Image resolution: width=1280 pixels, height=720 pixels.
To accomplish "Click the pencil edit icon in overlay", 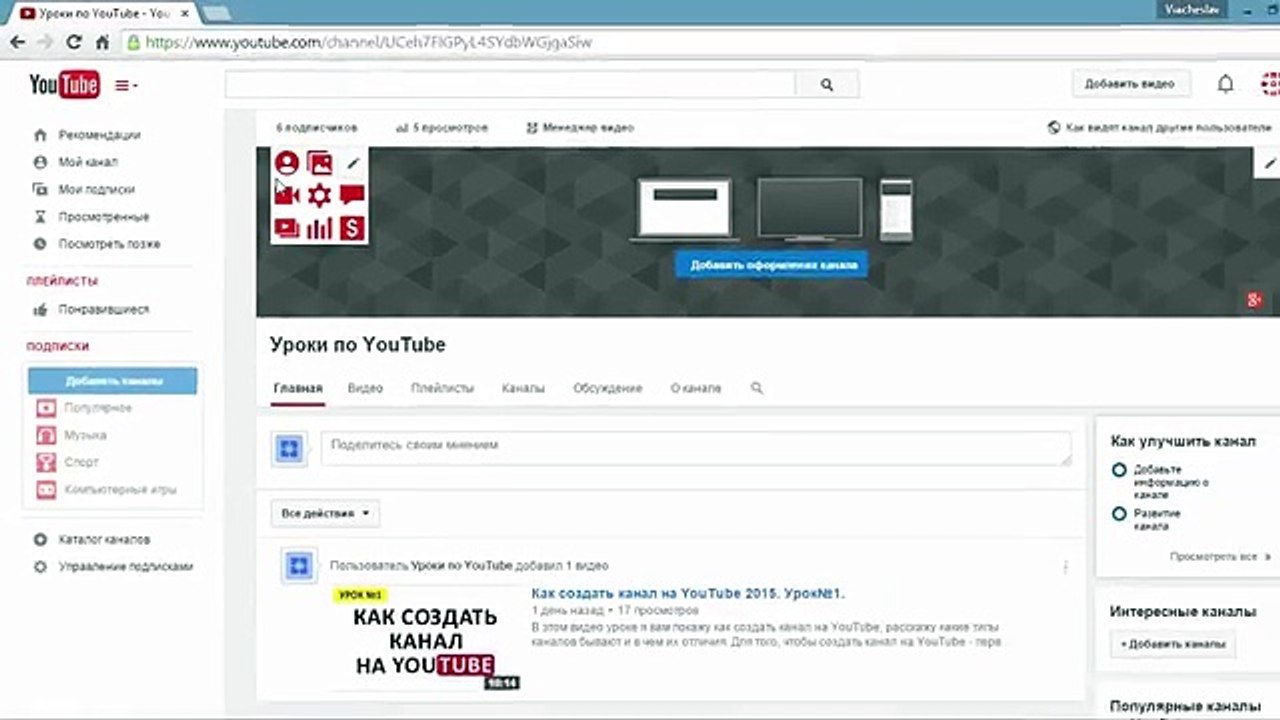I will point(352,163).
